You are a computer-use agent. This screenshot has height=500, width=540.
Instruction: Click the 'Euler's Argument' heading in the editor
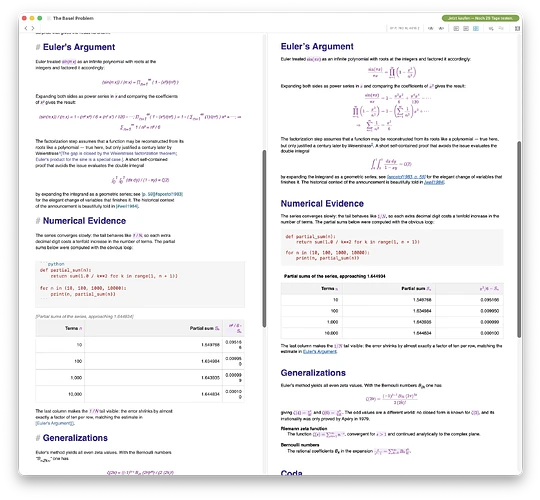79,47
